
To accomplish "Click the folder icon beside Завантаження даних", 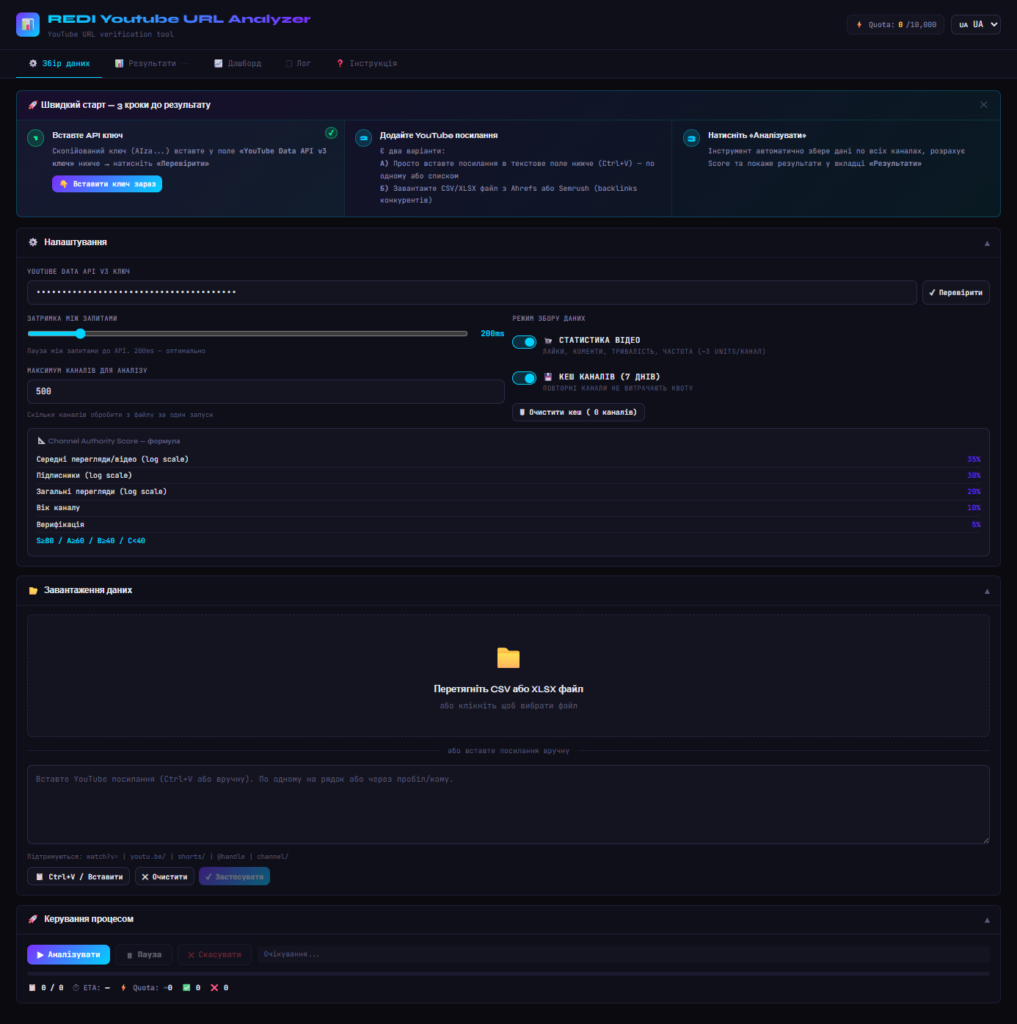I will tap(33, 590).
